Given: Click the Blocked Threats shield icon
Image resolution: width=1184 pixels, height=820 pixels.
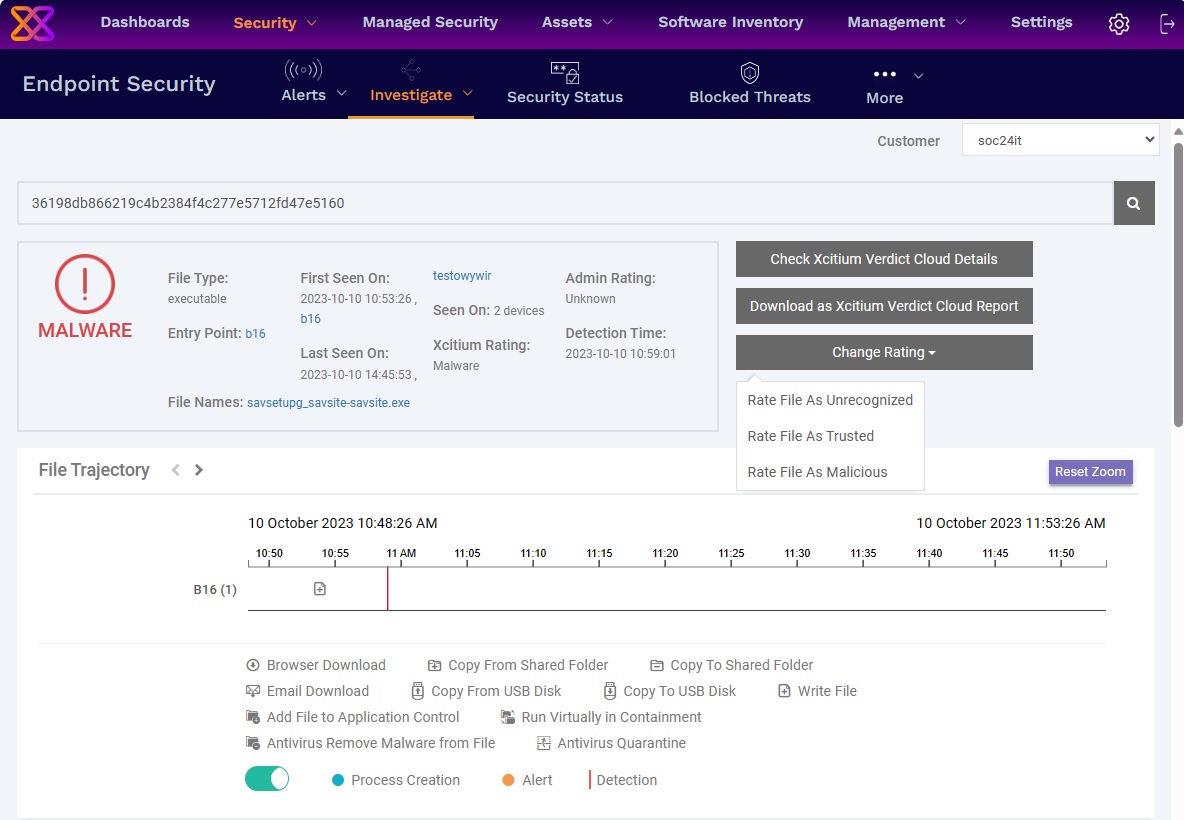Looking at the screenshot, I should click(750, 72).
